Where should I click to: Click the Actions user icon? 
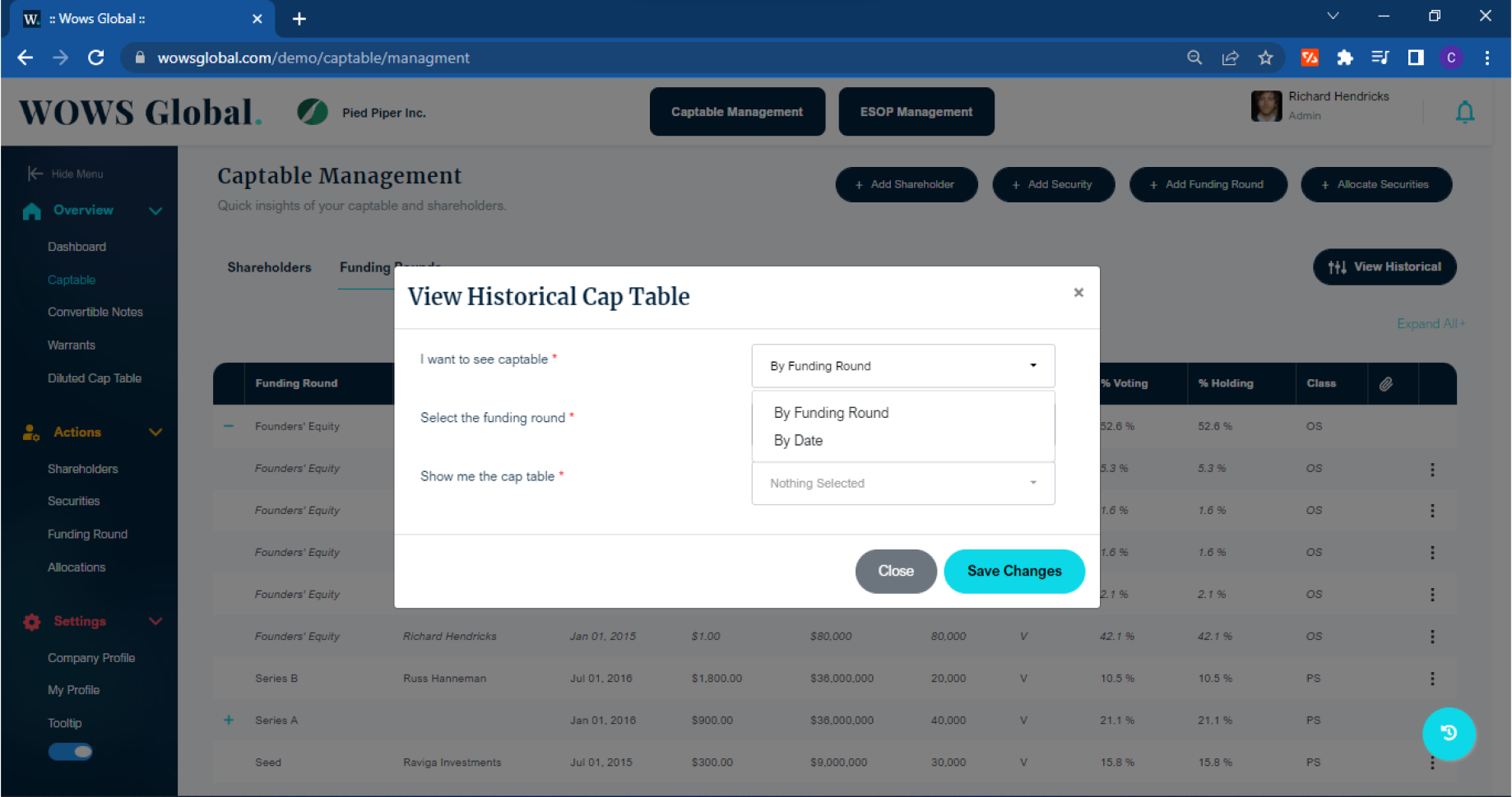(x=32, y=433)
